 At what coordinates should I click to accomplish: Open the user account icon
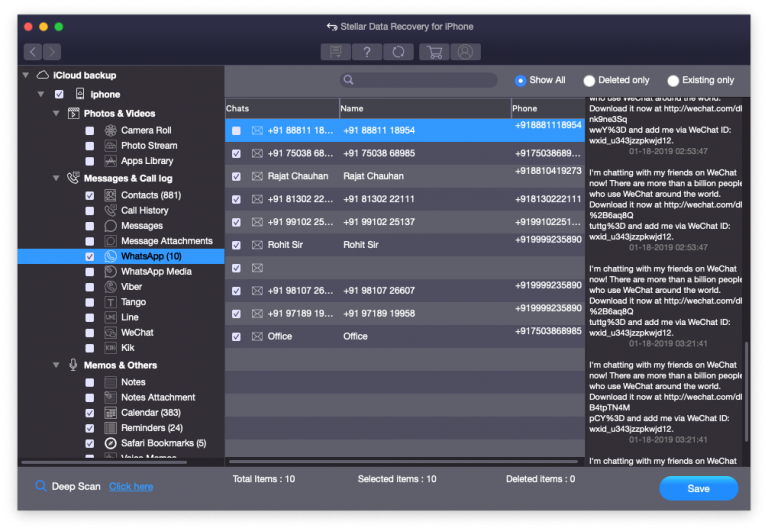click(465, 51)
